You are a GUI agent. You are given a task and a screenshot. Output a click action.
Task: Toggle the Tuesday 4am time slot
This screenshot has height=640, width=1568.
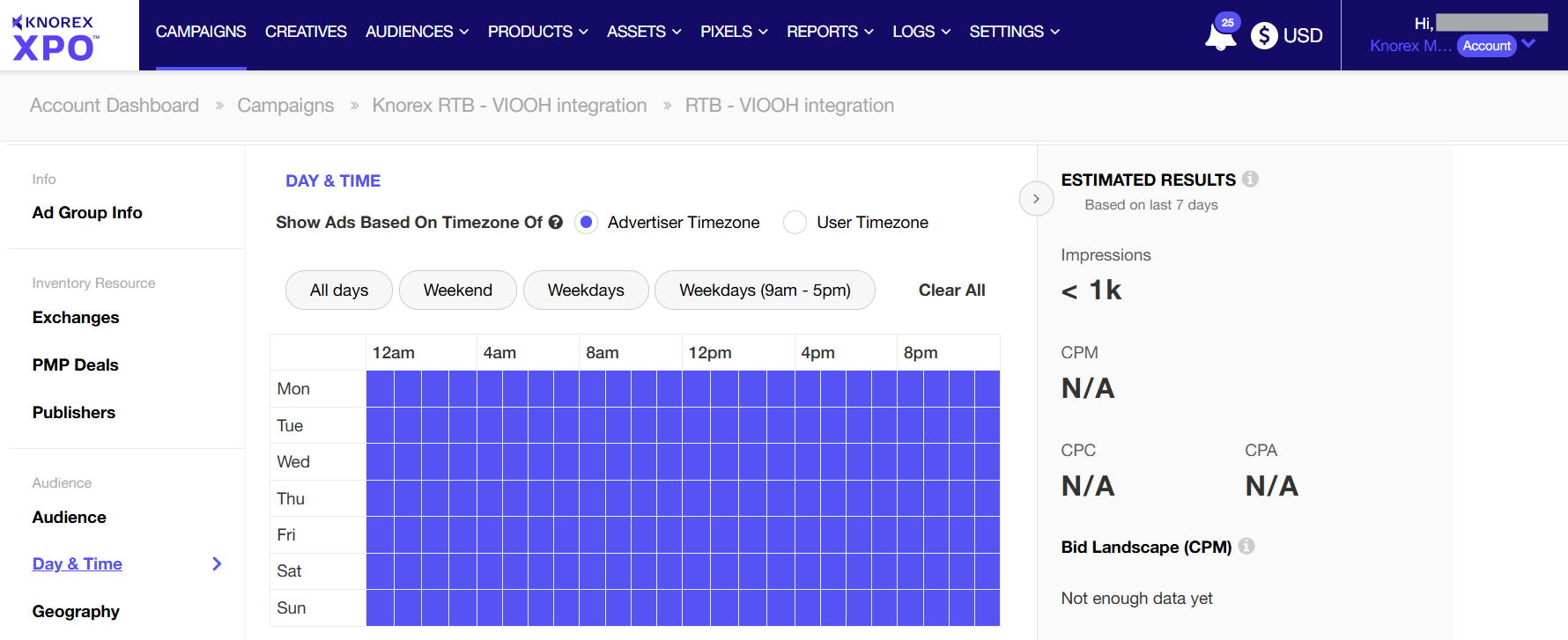[491, 425]
